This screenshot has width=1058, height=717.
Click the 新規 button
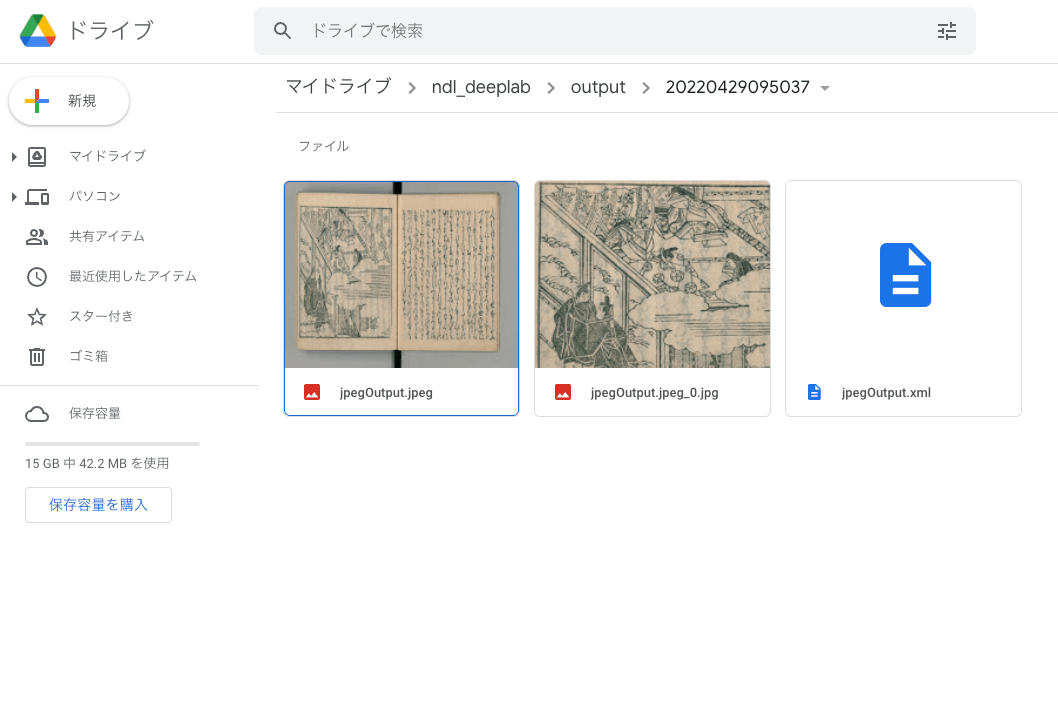tap(69, 101)
